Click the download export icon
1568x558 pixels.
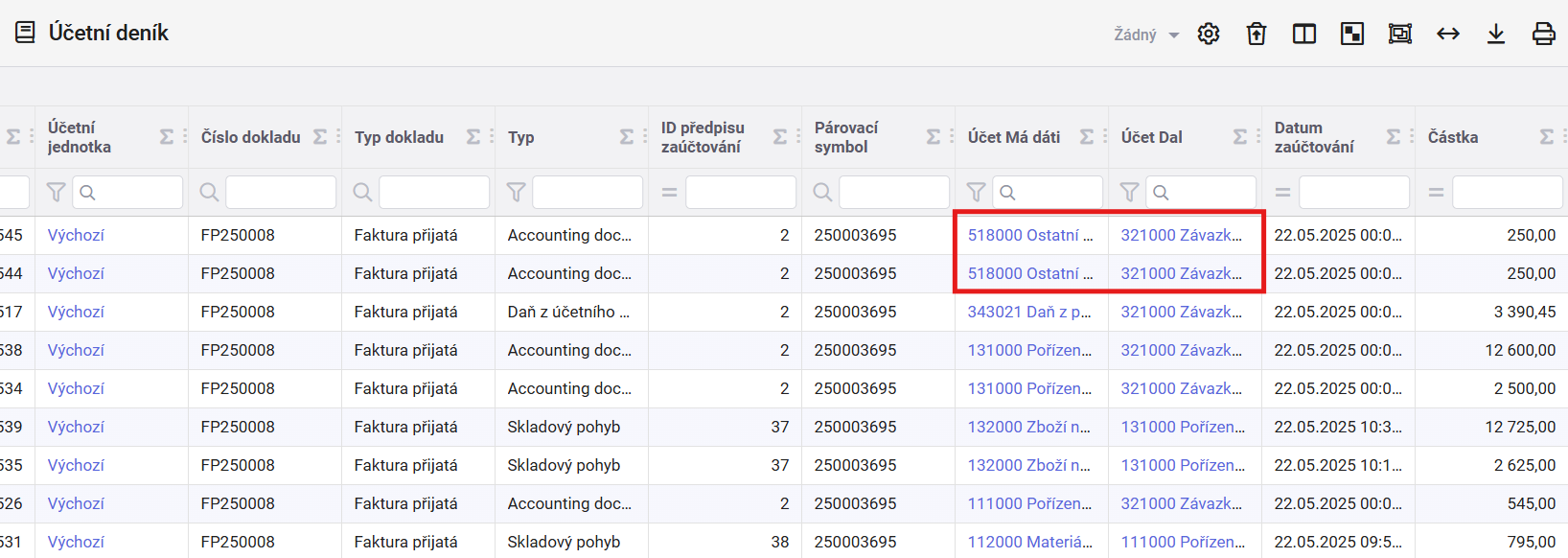point(1496,34)
